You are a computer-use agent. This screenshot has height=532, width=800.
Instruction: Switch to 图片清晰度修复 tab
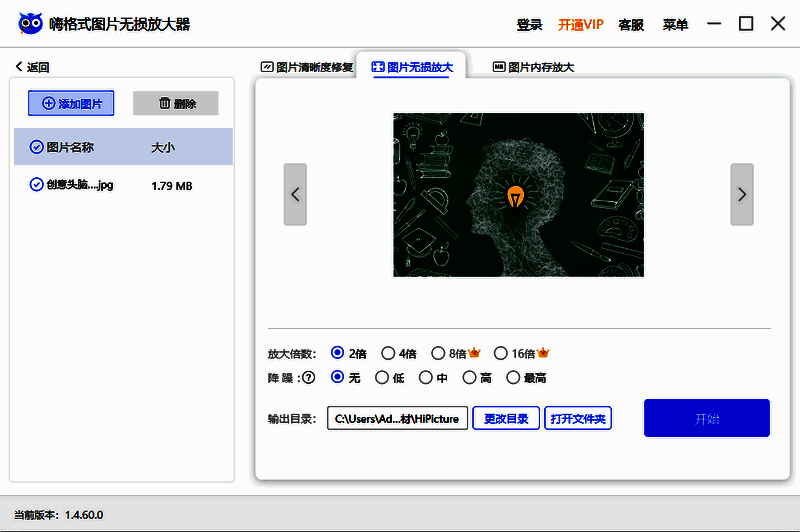point(307,67)
